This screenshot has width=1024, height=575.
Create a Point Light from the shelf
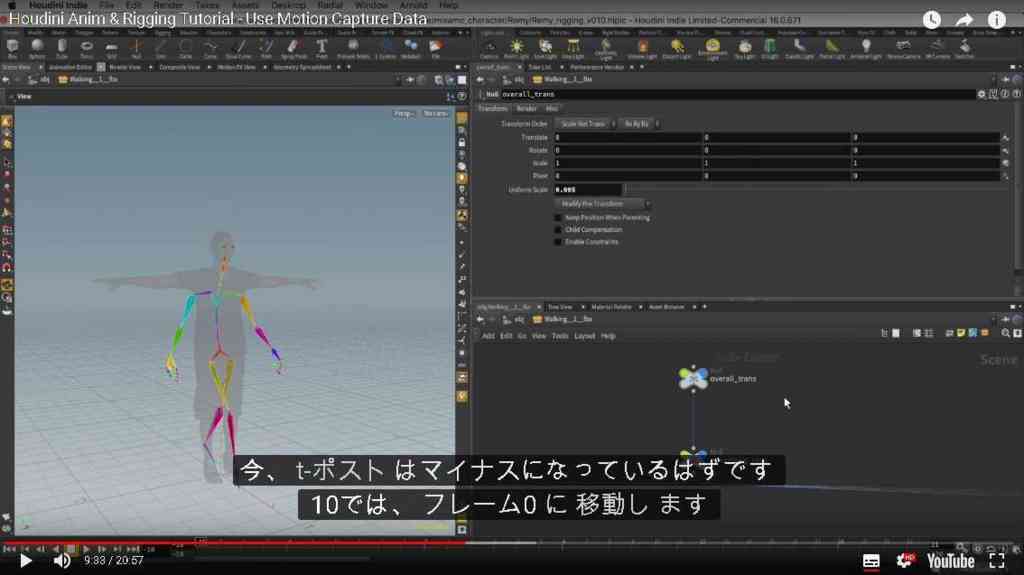tap(517, 47)
